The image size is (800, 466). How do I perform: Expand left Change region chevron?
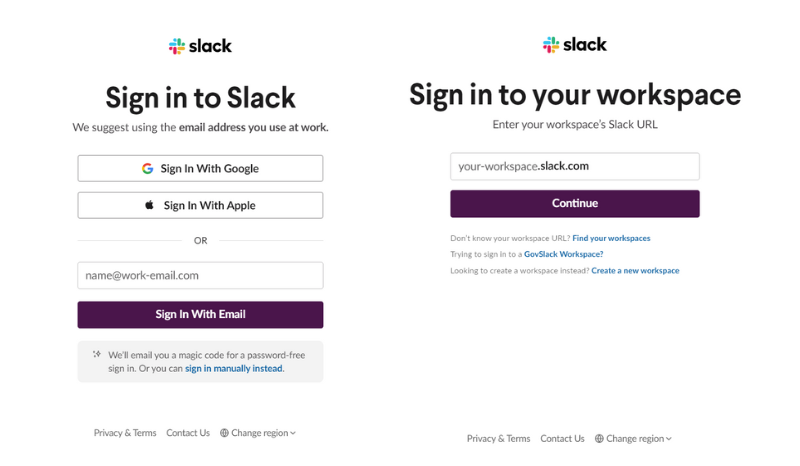293,433
